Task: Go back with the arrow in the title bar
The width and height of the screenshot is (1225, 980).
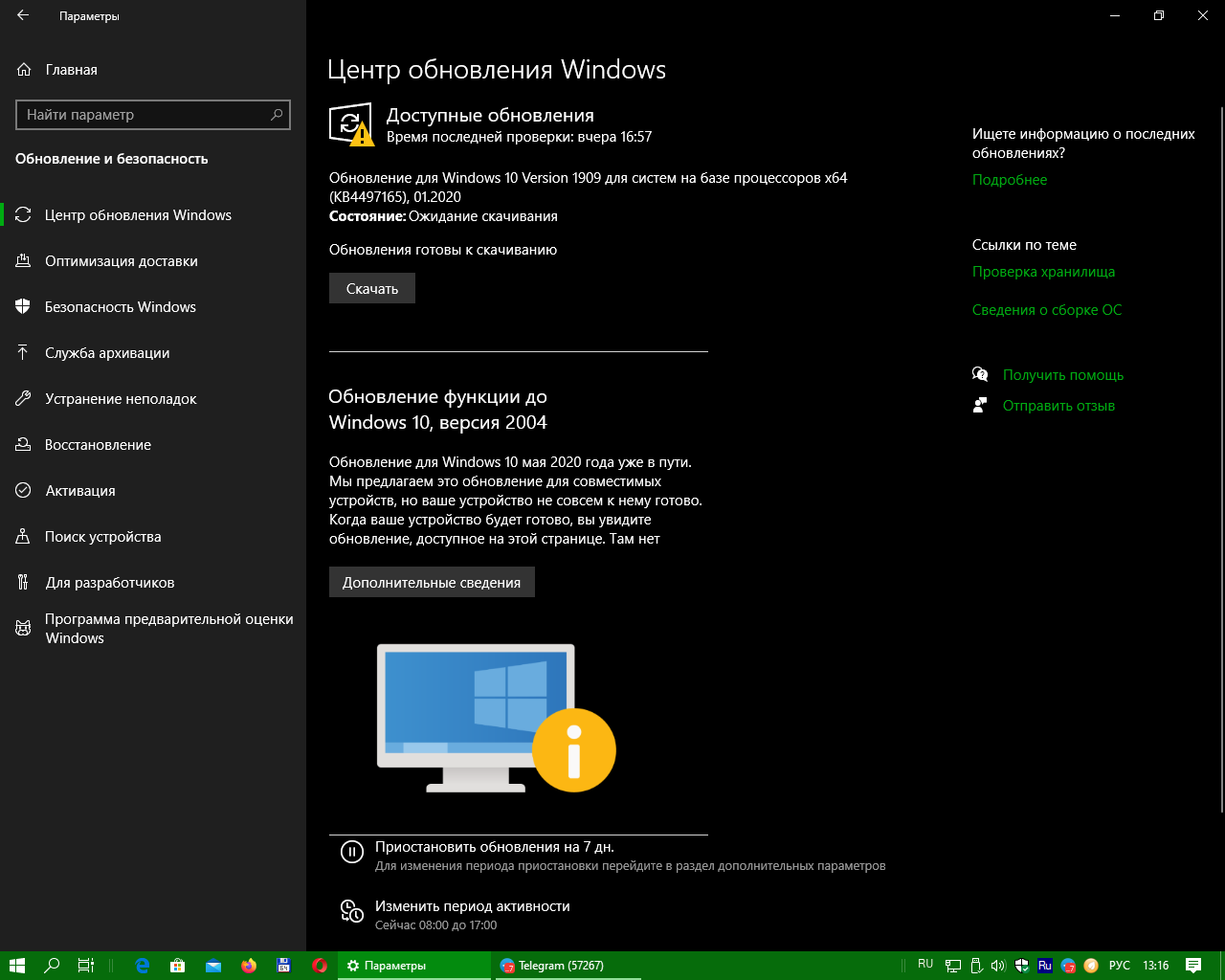Action: coord(23,15)
